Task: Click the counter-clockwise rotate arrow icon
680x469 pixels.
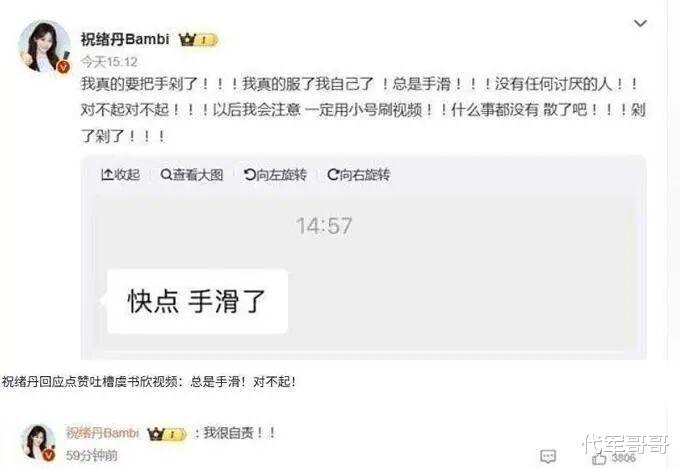Action: [250, 175]
